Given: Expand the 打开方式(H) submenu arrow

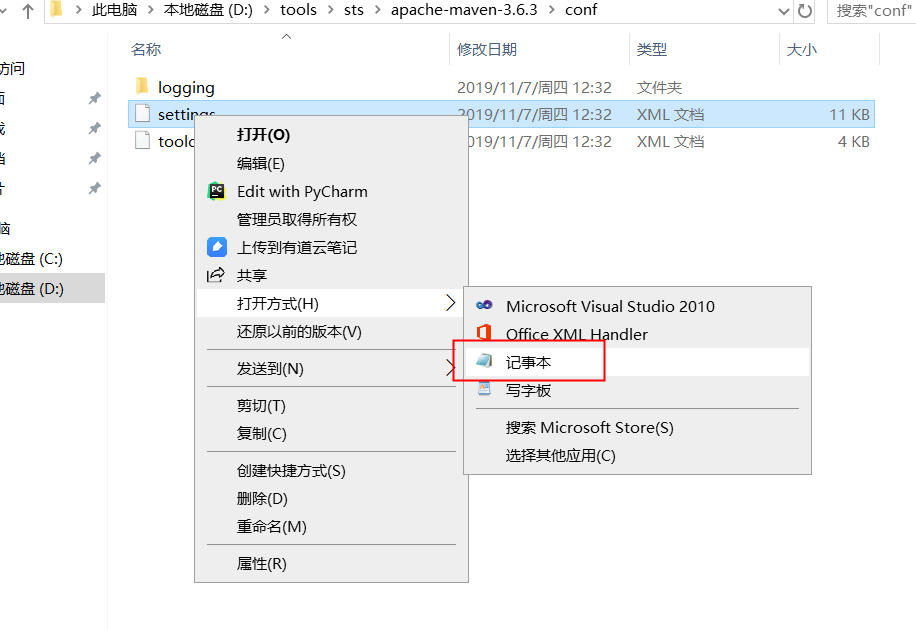Looking at the screenshot, I should [x=450, y=303].
